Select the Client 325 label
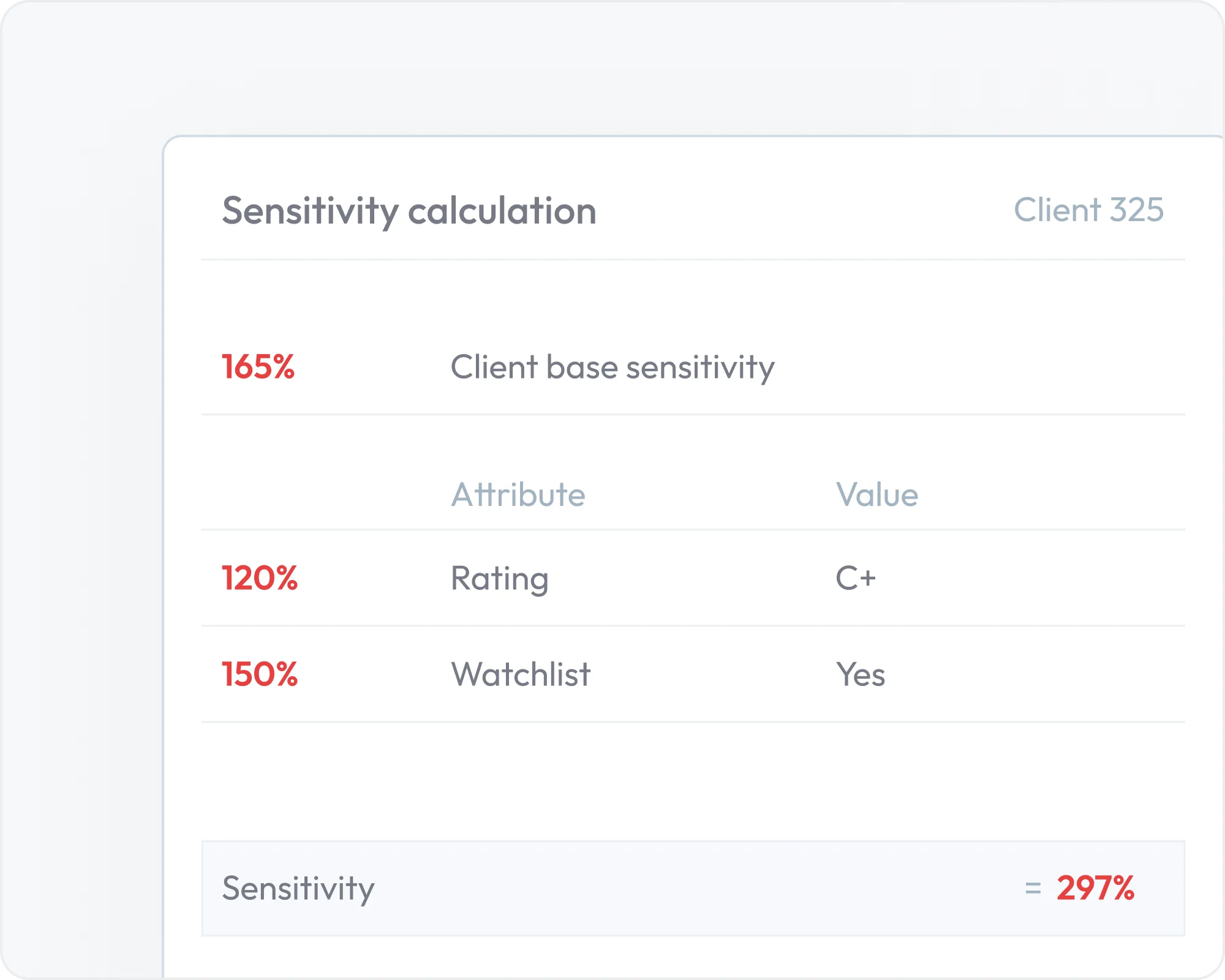 (x=1088, y=210)
